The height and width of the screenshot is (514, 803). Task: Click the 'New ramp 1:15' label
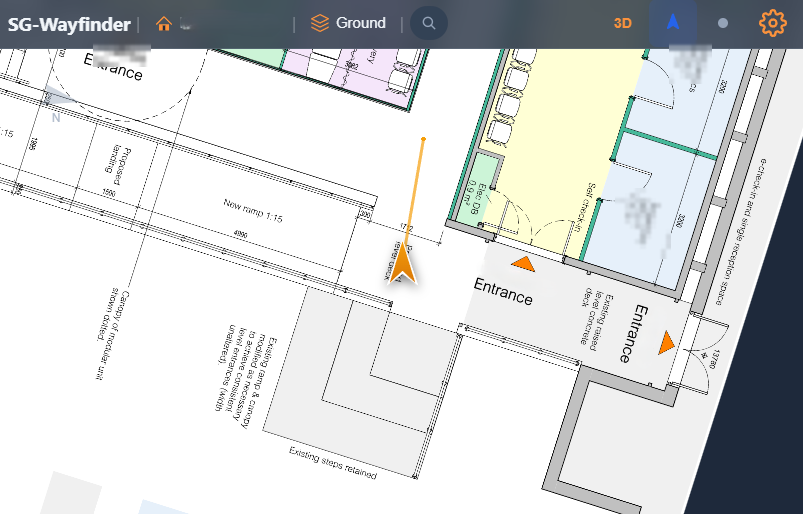[x=253, y=210]
